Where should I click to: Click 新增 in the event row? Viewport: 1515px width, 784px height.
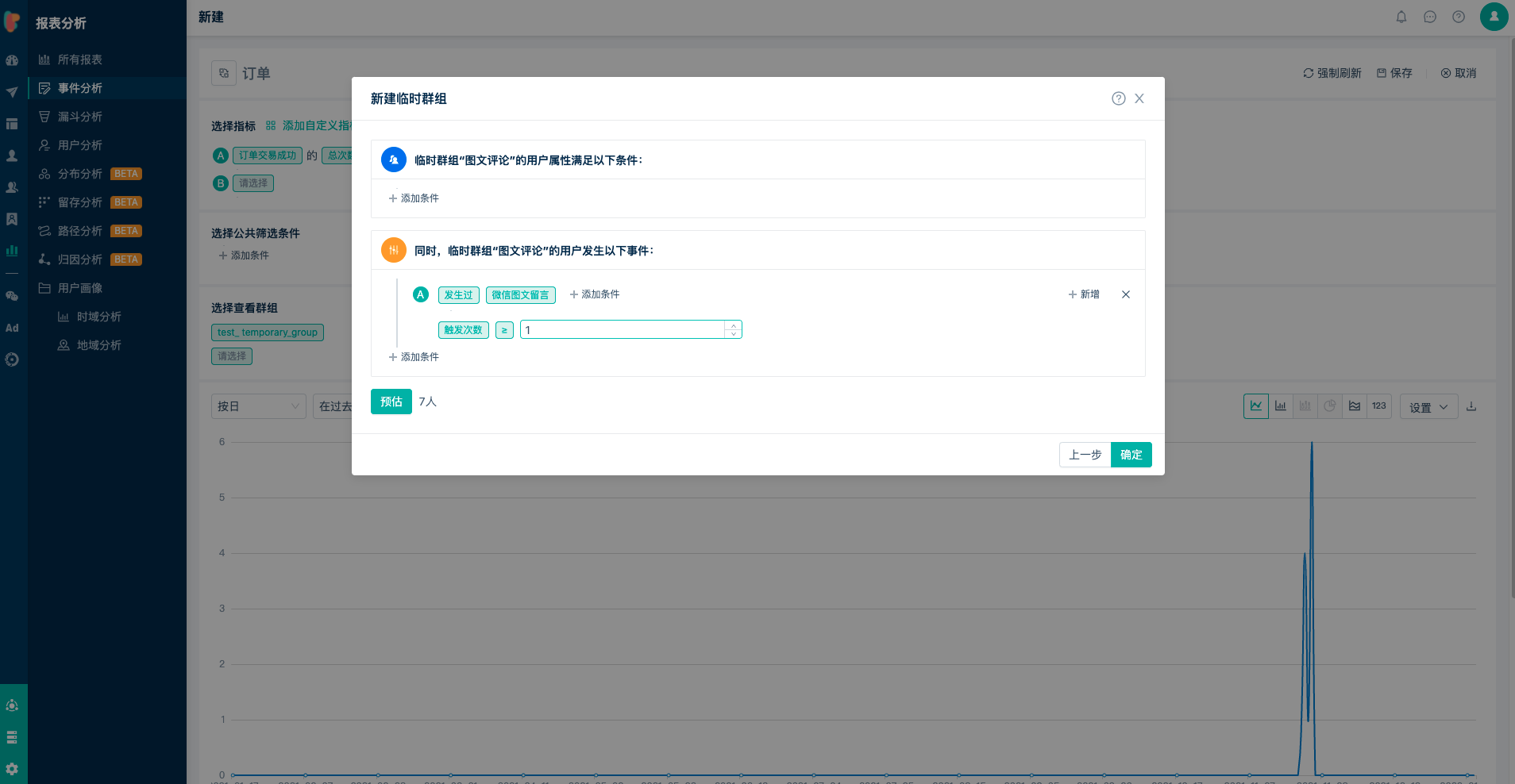click(x=1084, y=294)
